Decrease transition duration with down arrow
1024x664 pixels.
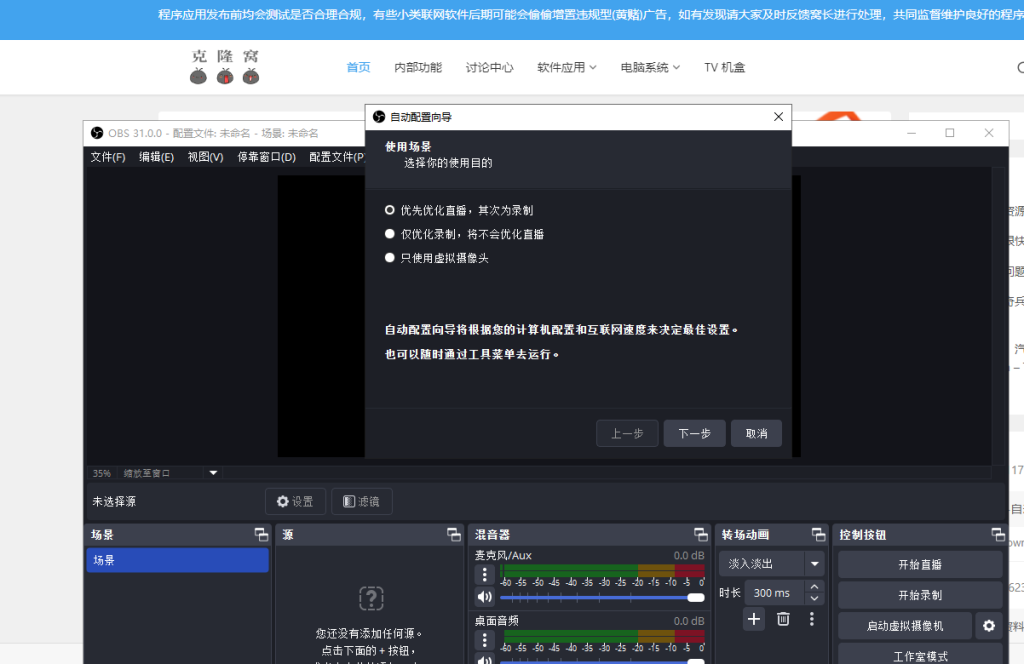tap(814, 599)
